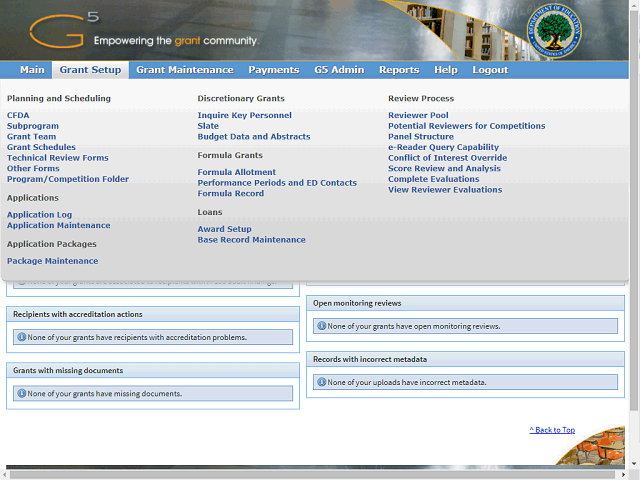Image resolution: width=640 pixels, height=480 pixels.
Task: Open Base Record Maintenance
Action: click(251, 240)
